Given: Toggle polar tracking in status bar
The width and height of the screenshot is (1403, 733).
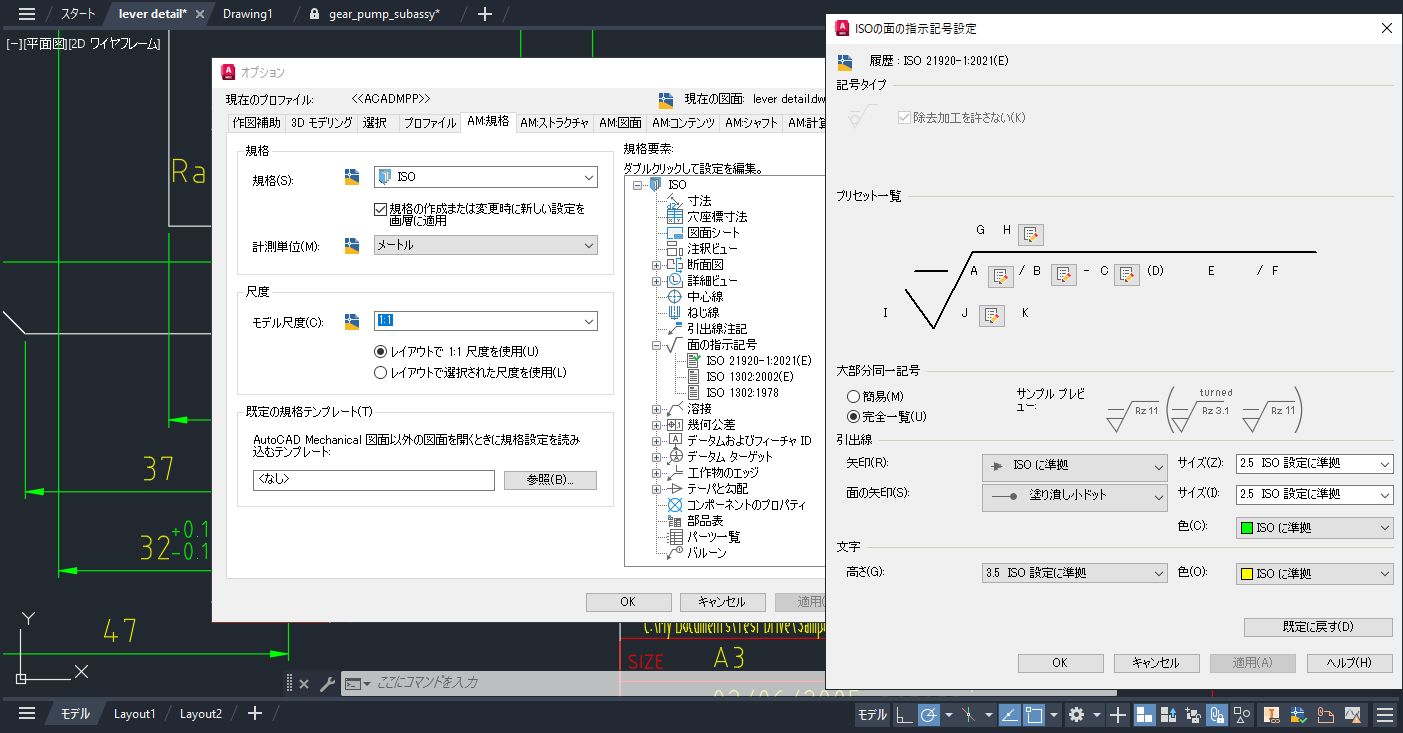Looking at the screenshot, I should [x=928, y=715].
